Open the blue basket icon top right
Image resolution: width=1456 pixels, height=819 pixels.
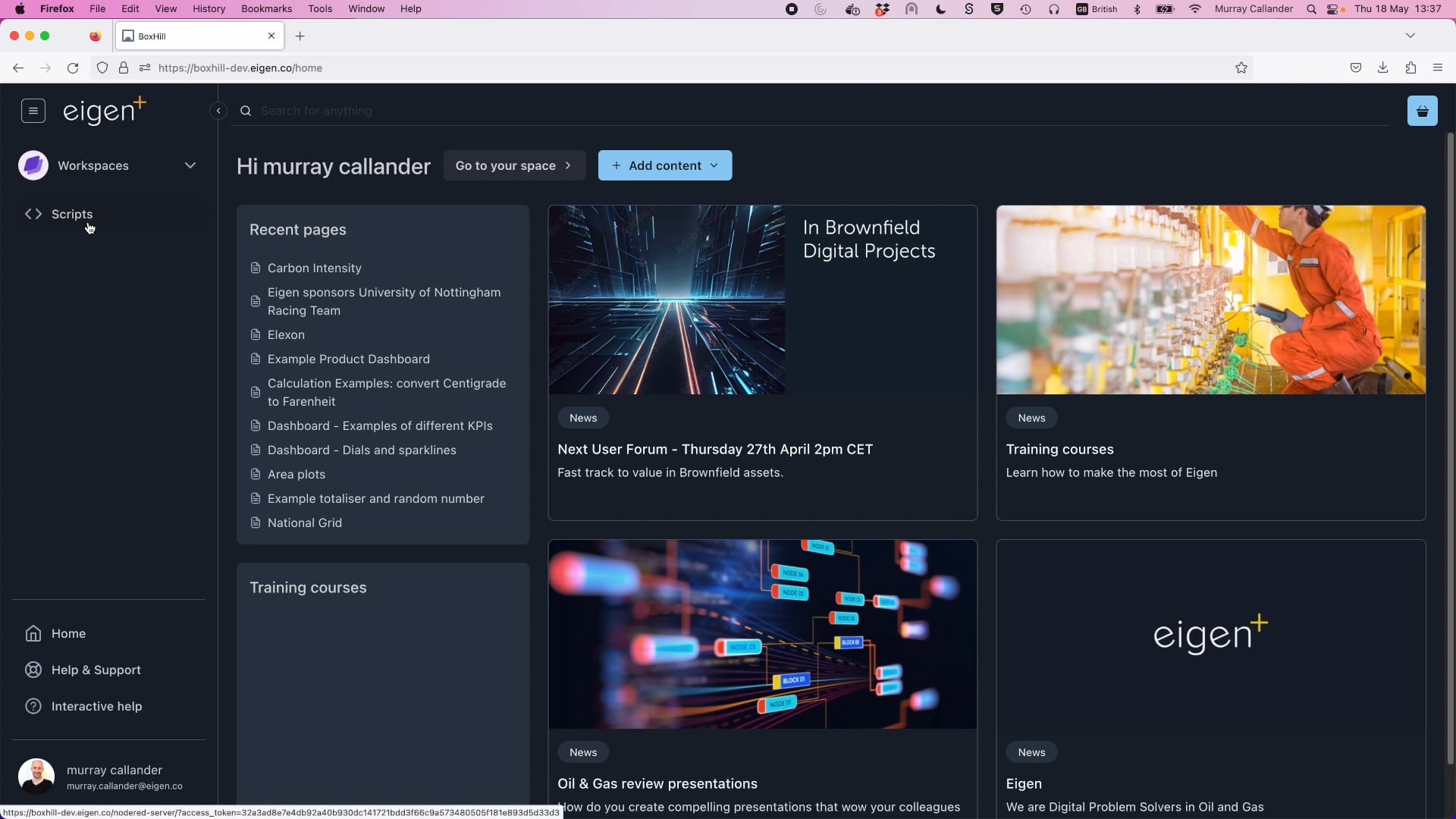click(1423, 111)
